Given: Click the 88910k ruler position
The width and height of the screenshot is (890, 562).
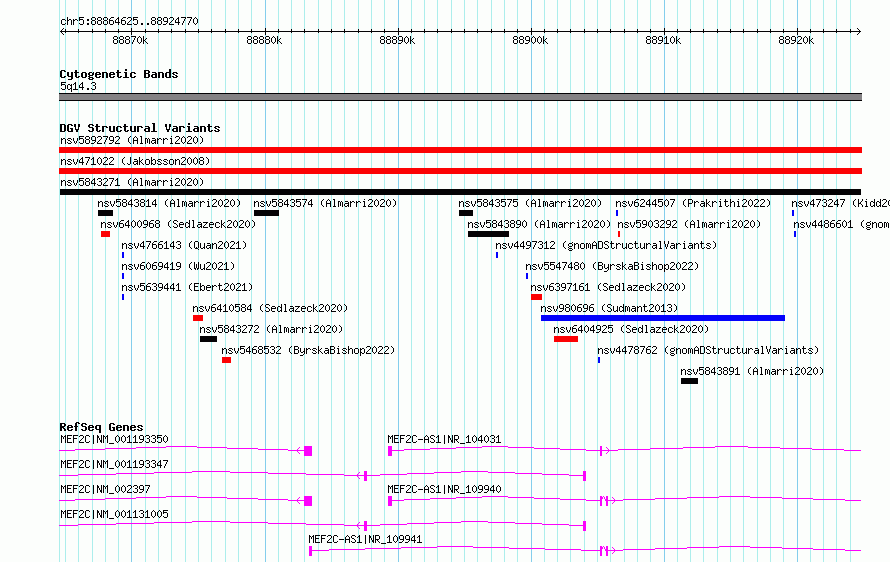Looking at the screenshot, I should tap(663, 40).
